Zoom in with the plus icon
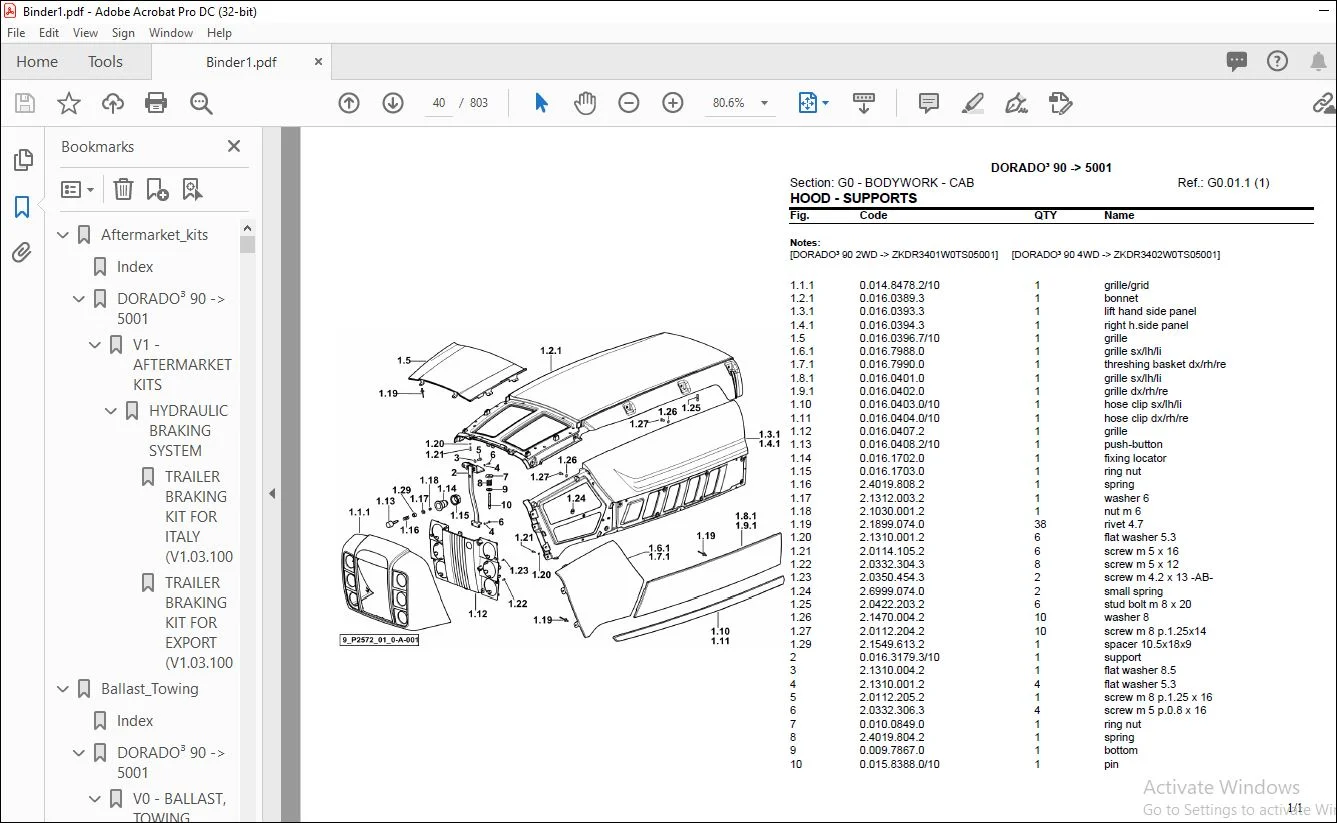 click(x=673, y=103)
